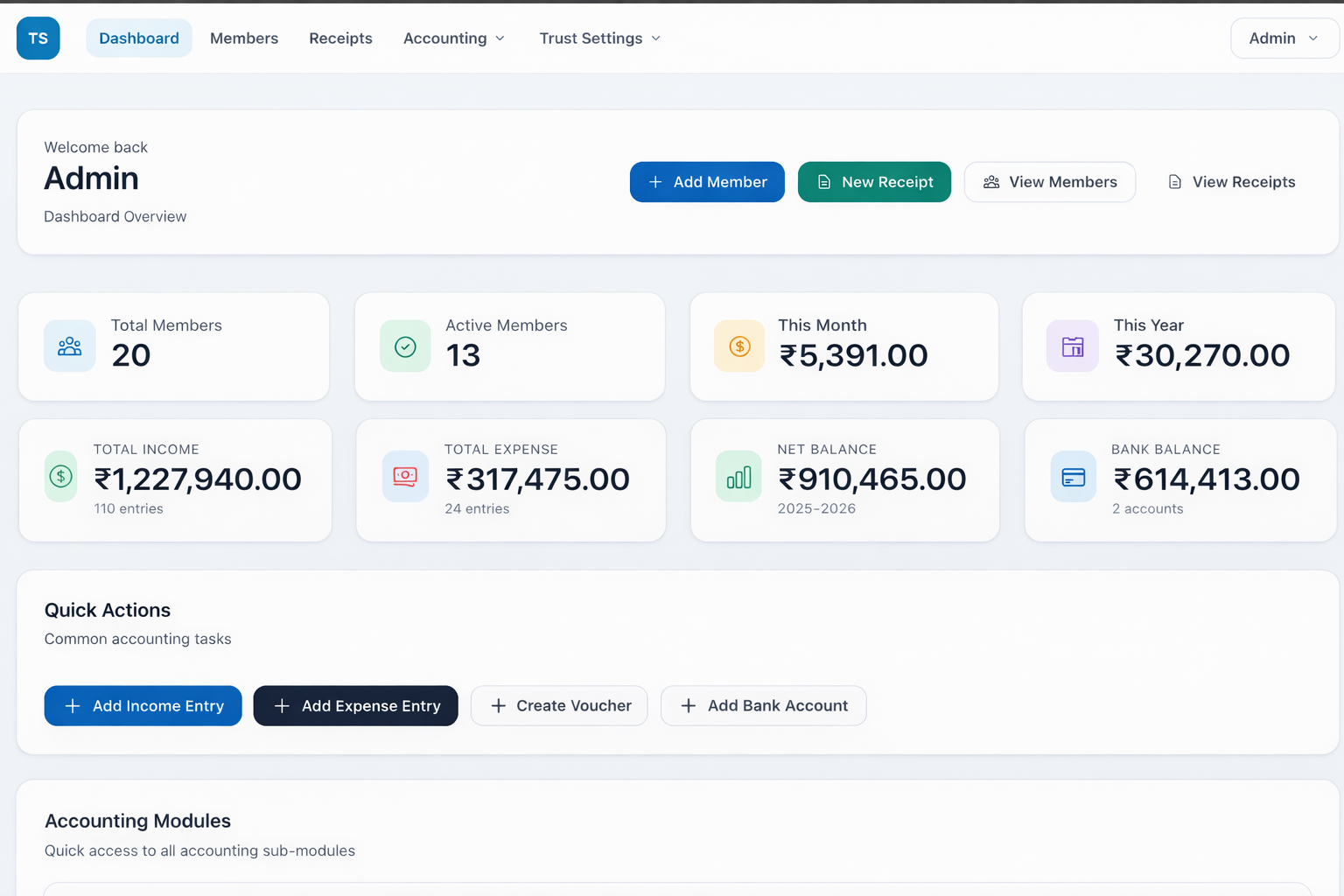
Task: Click the New Receipt button
Action: pos(874,182)
